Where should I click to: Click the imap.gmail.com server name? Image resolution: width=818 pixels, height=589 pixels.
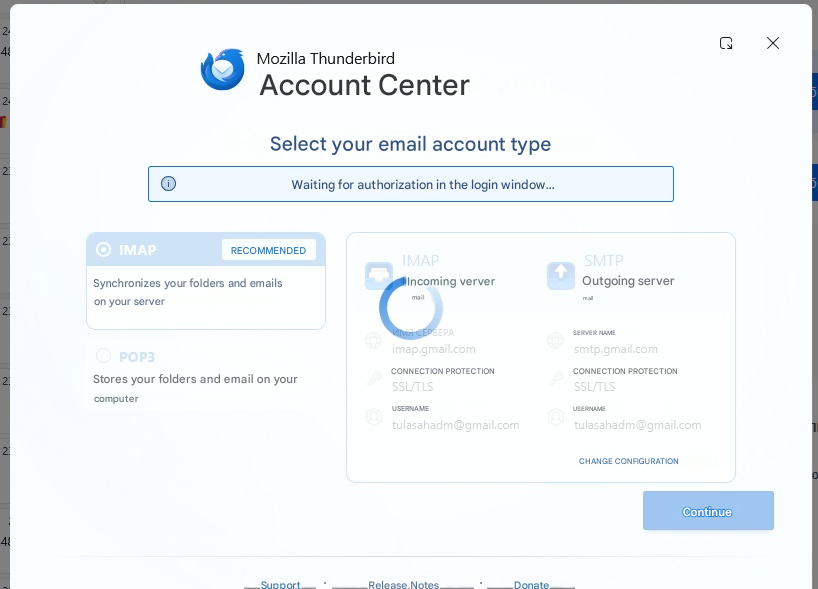point(434,349)
